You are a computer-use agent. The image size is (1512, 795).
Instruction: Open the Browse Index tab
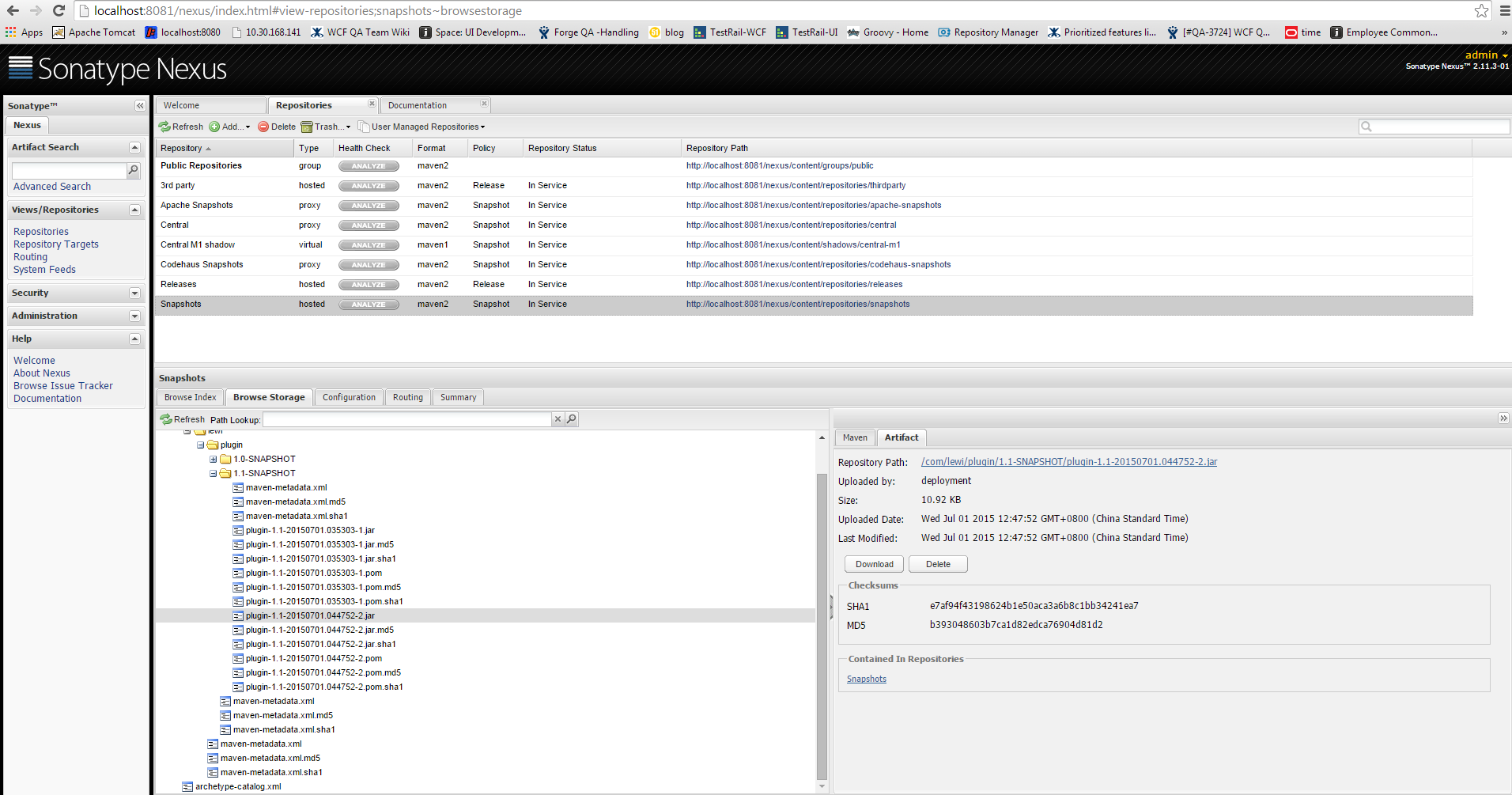click(190, 397)
